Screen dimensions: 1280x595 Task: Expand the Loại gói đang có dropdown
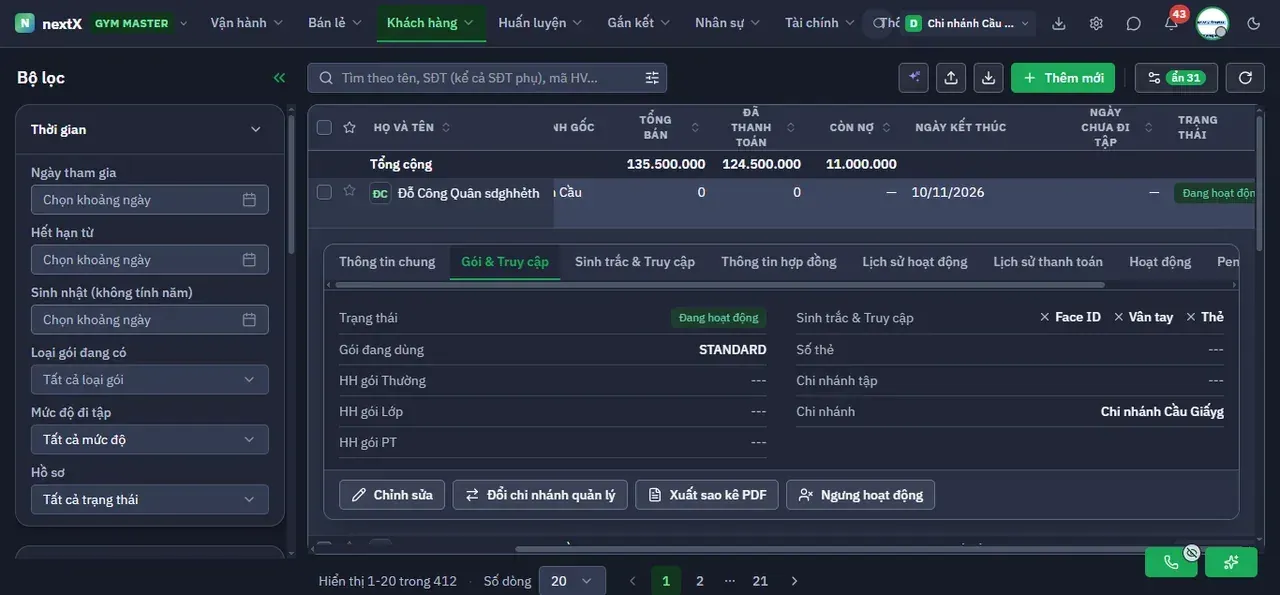150,380
